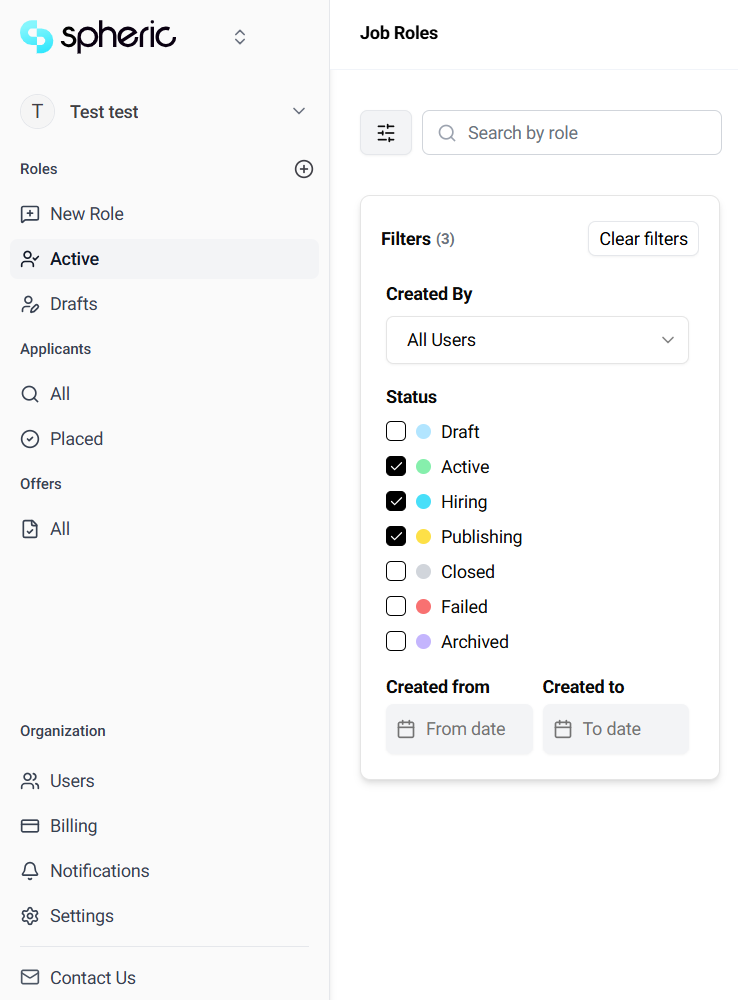738x1000 pixels.
Task: Click the plus icon next to Roles
Action: (x=304, y=169)
